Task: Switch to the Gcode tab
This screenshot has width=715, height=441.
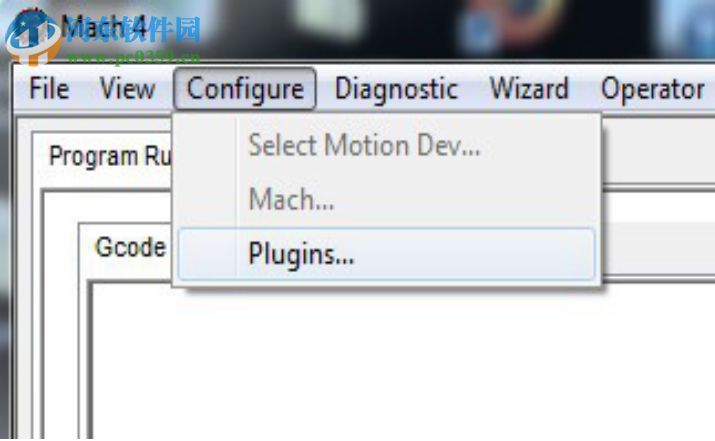Action: coord(130,248)
